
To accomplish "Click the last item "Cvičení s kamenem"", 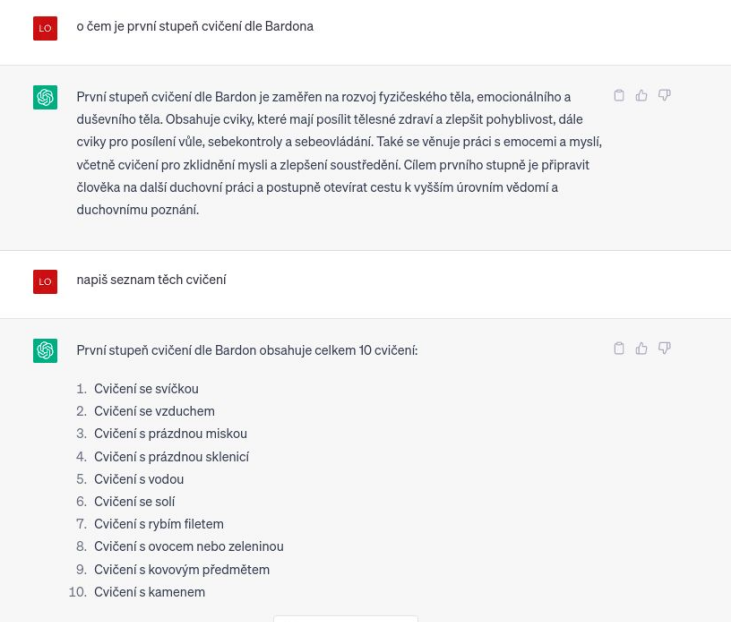I will coord(150,592).
